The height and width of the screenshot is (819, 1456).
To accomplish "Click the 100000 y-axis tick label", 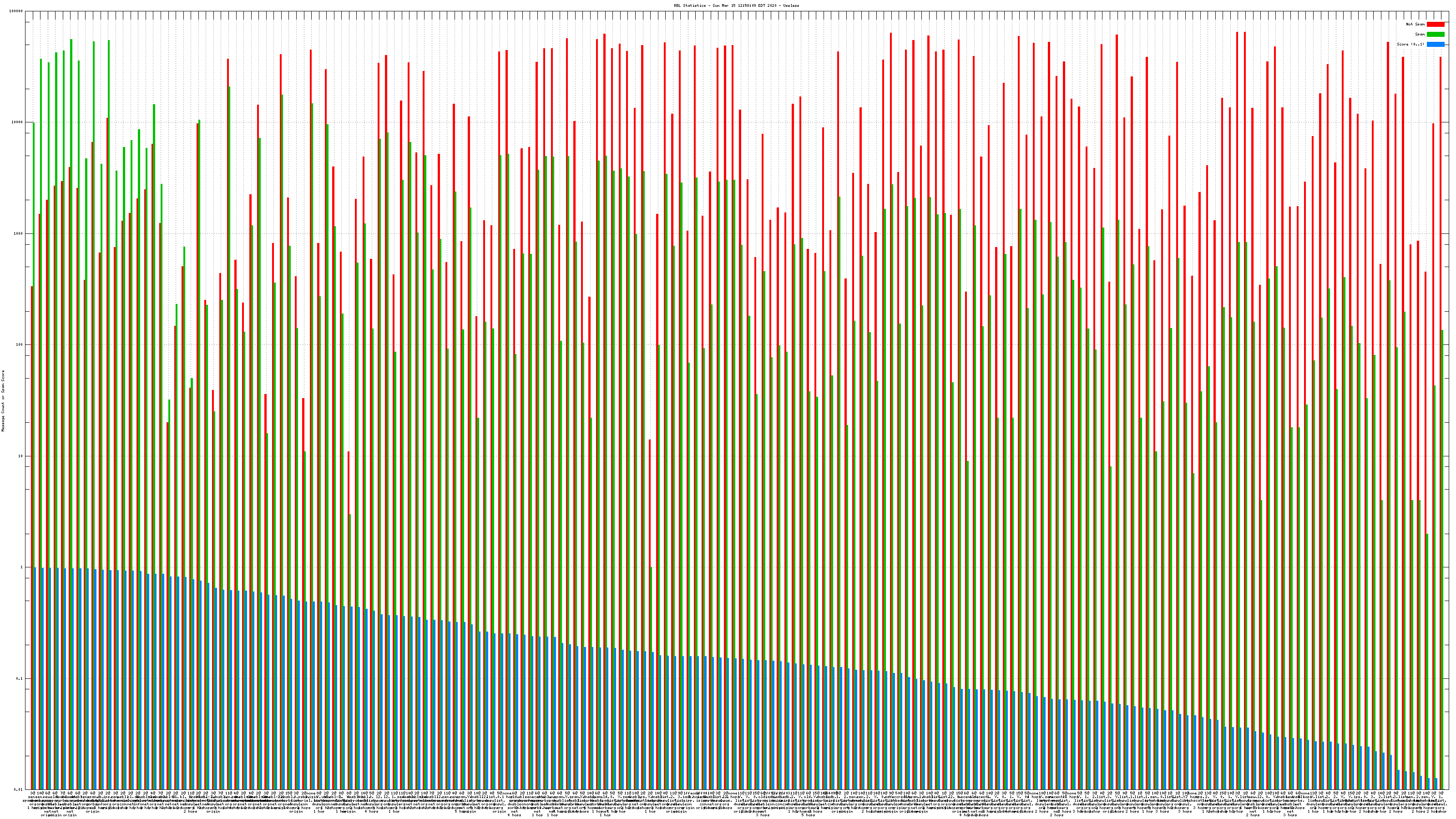I will [16, 11].
